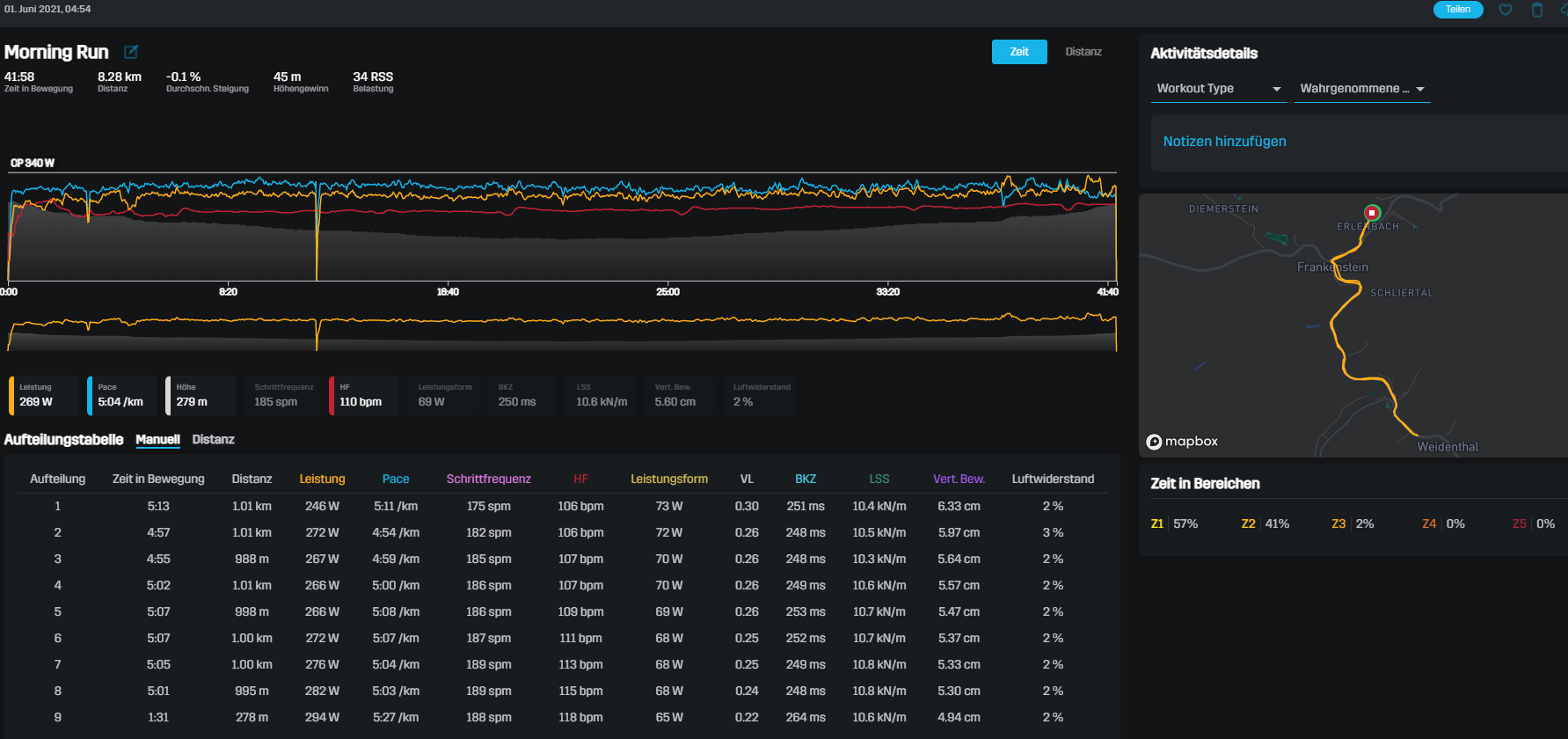Viewport: 1568px width, 739px height.
Task: Click Notizen hinzufügen to add notes
Action: [1224, 142]
